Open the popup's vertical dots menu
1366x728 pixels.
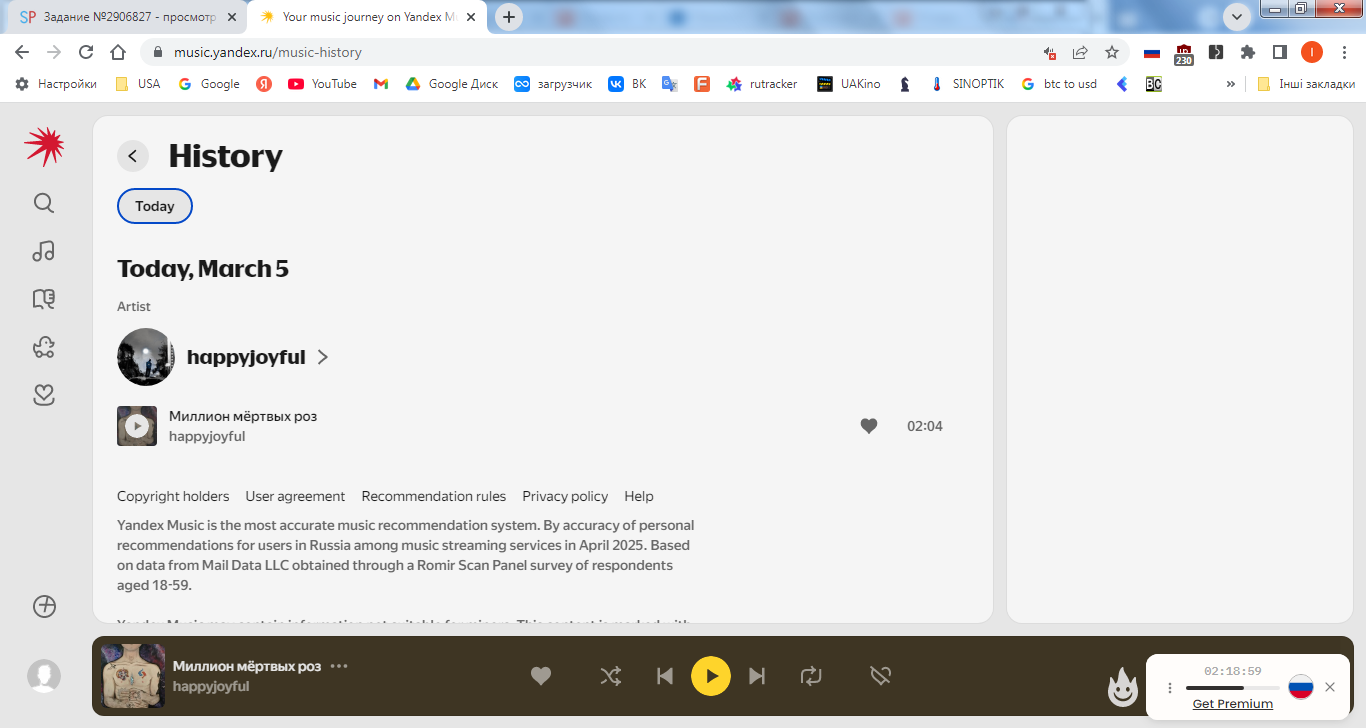pyautogui.click(x=1170, y=688)
